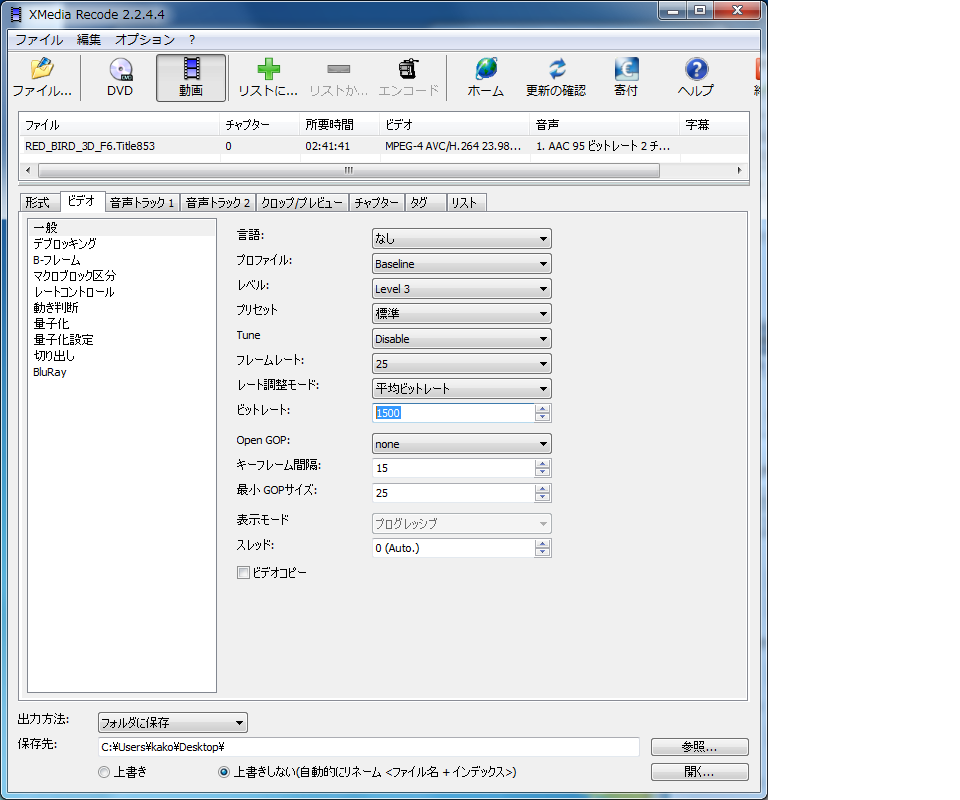Click the 寄付 donate icon
This screenshot has height=800, width=960.
pos(626,69)
